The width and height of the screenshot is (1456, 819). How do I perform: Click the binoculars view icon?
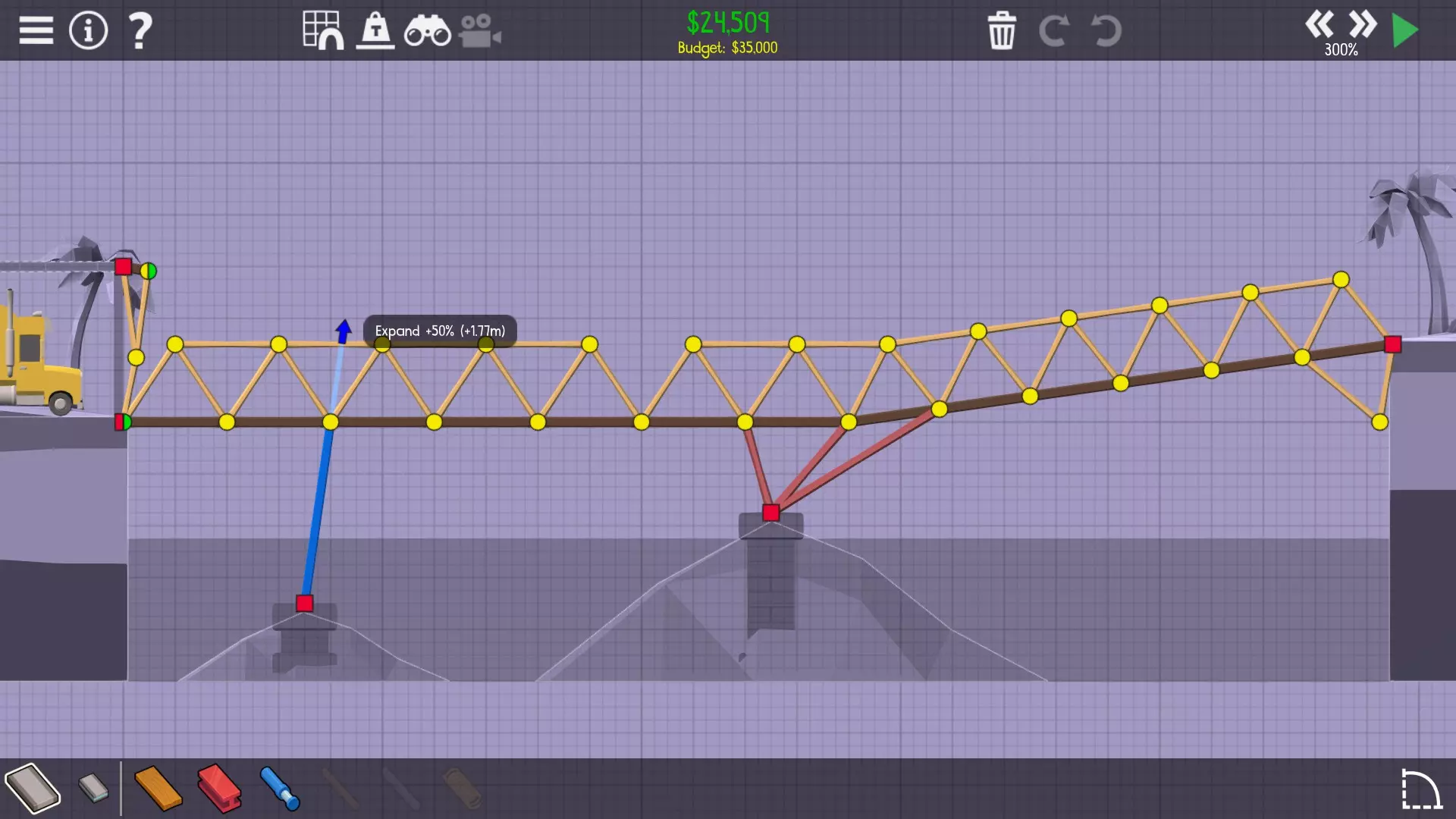point(427,31)
